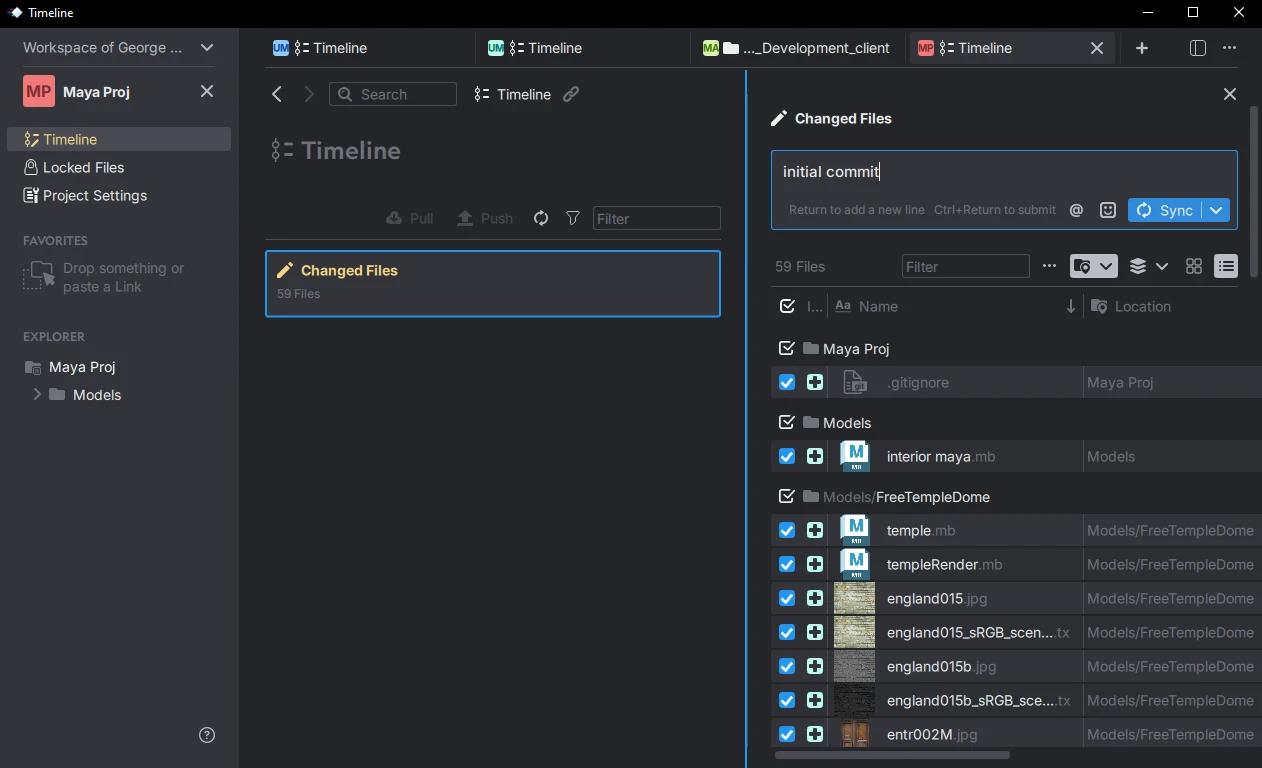This screenshot has height=768, width=1262.
Task: Switch to grid view icon
Action: (1194, 266)
